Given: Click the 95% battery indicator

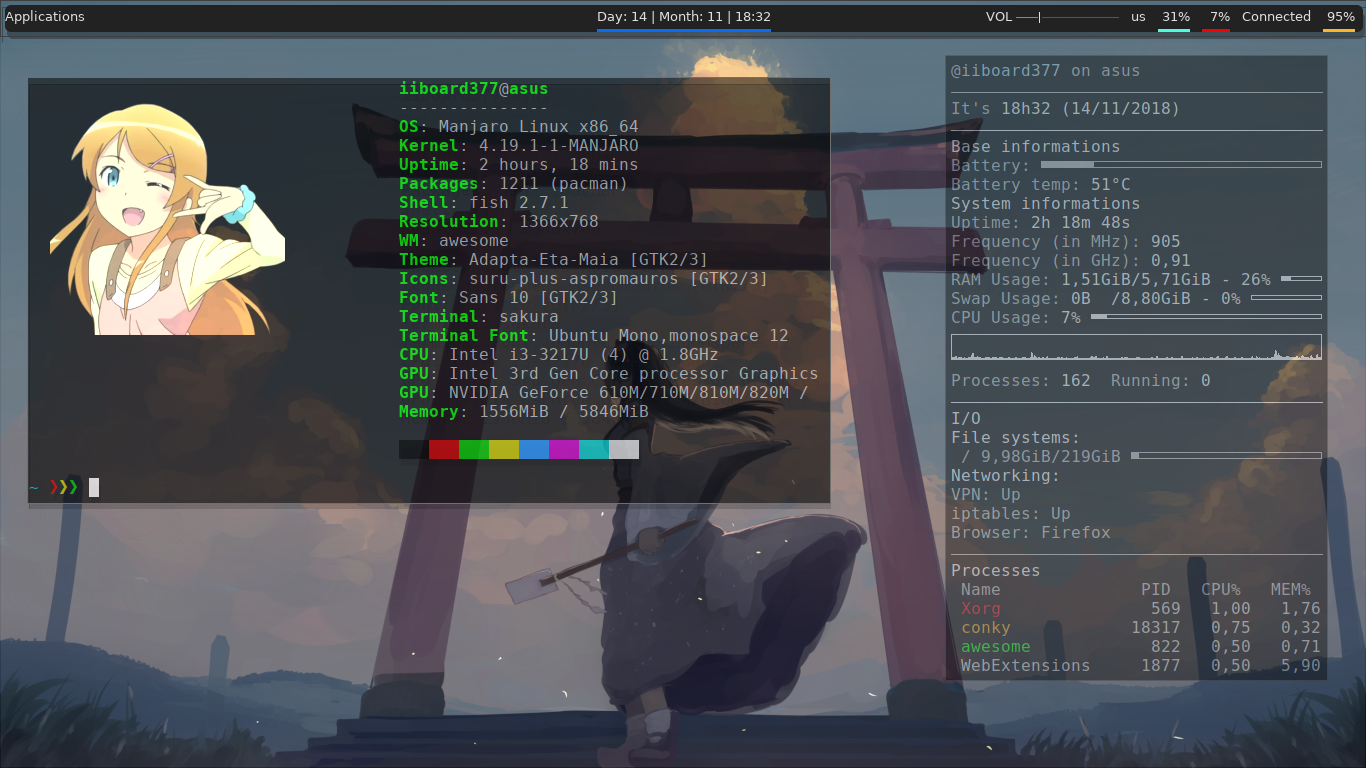Looking at the screenshot, I should [1340, 17].
